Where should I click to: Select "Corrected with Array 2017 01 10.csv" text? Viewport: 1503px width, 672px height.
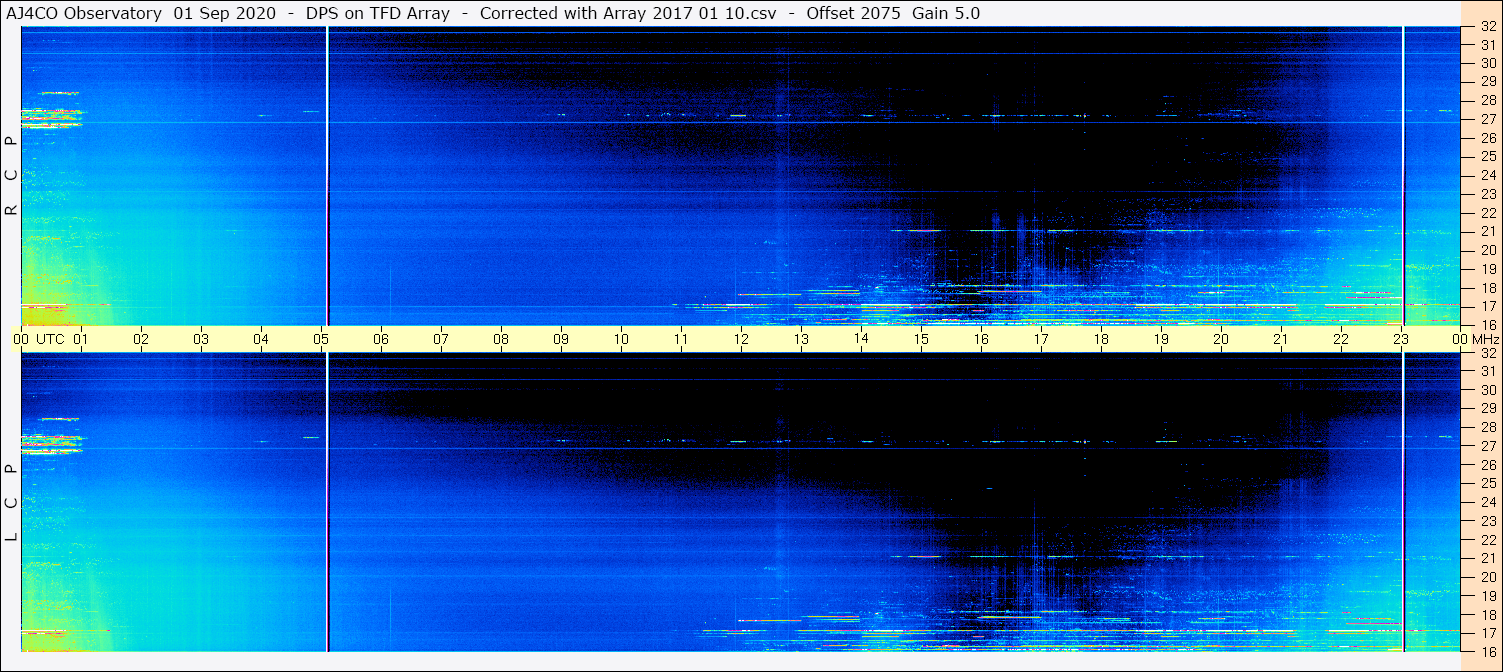(628, 13)
